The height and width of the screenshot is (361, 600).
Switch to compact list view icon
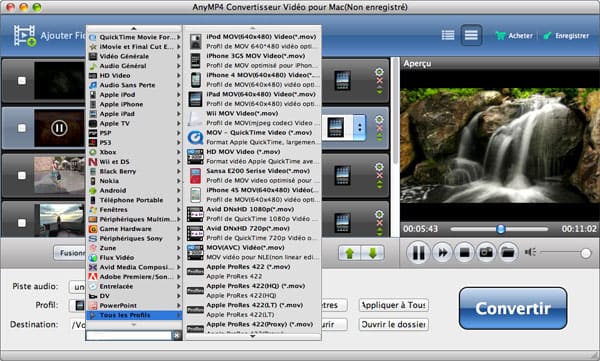click(x=471, y=35)
